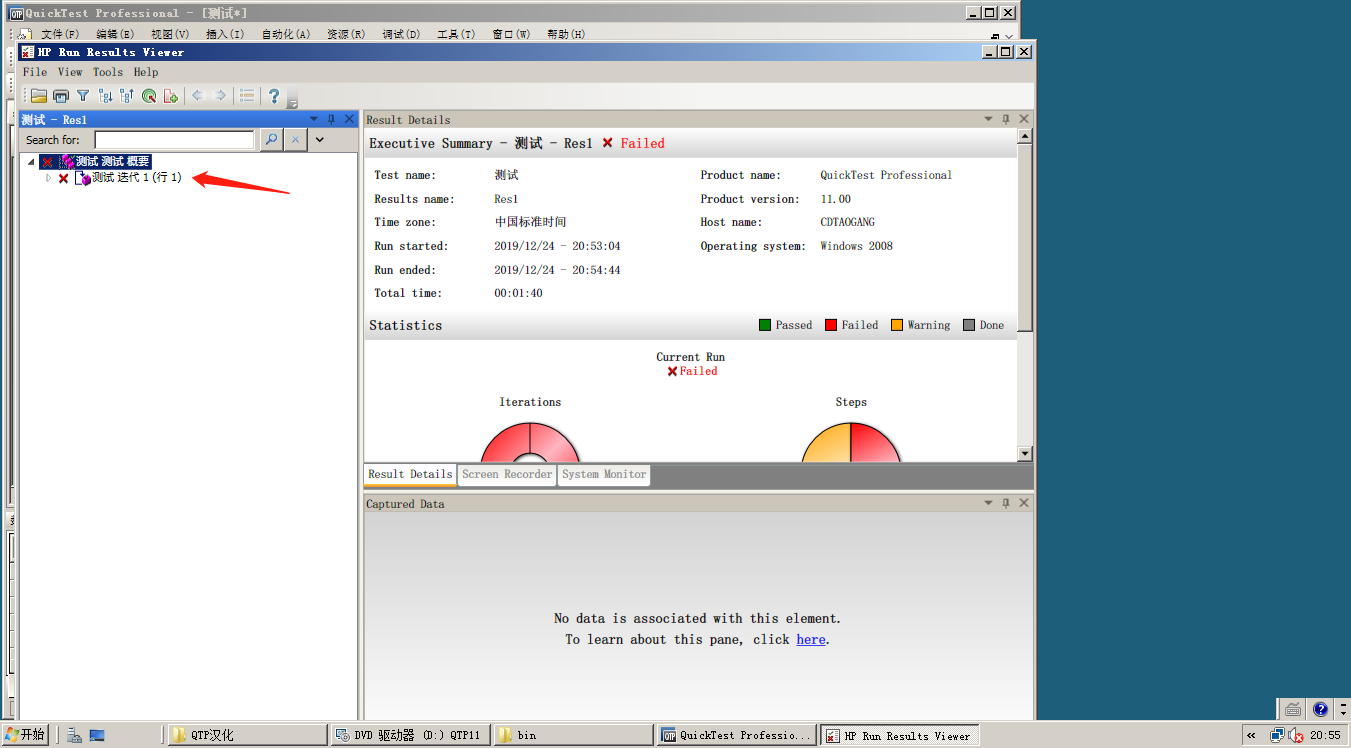The height and width of the screenshot is (748, 1351).
Task: Click the add-defect document toolbar icon
Action: [171, 96]
